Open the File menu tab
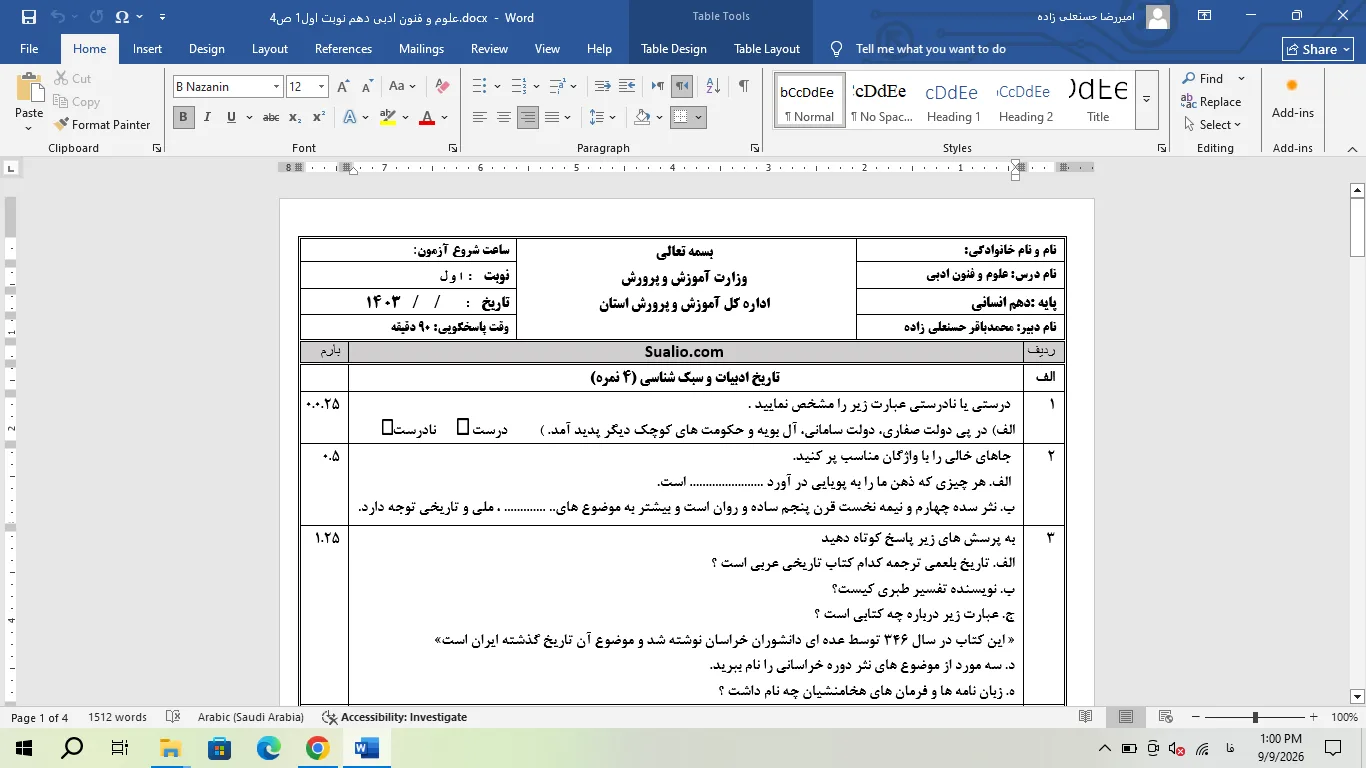The width and height of the screenshot is (1366, 768). coord(29,48)
